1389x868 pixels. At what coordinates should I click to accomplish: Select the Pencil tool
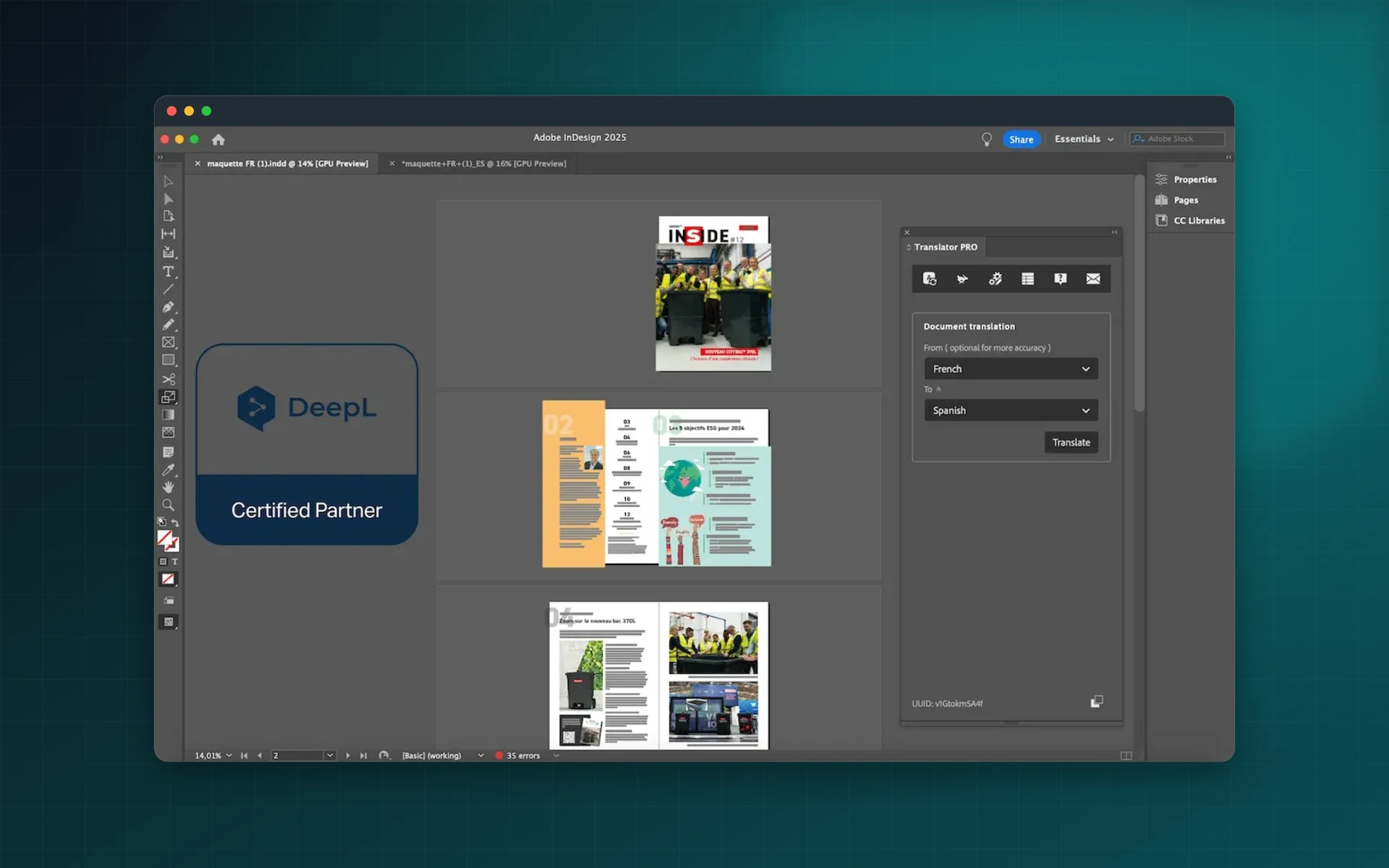point(168,325)
